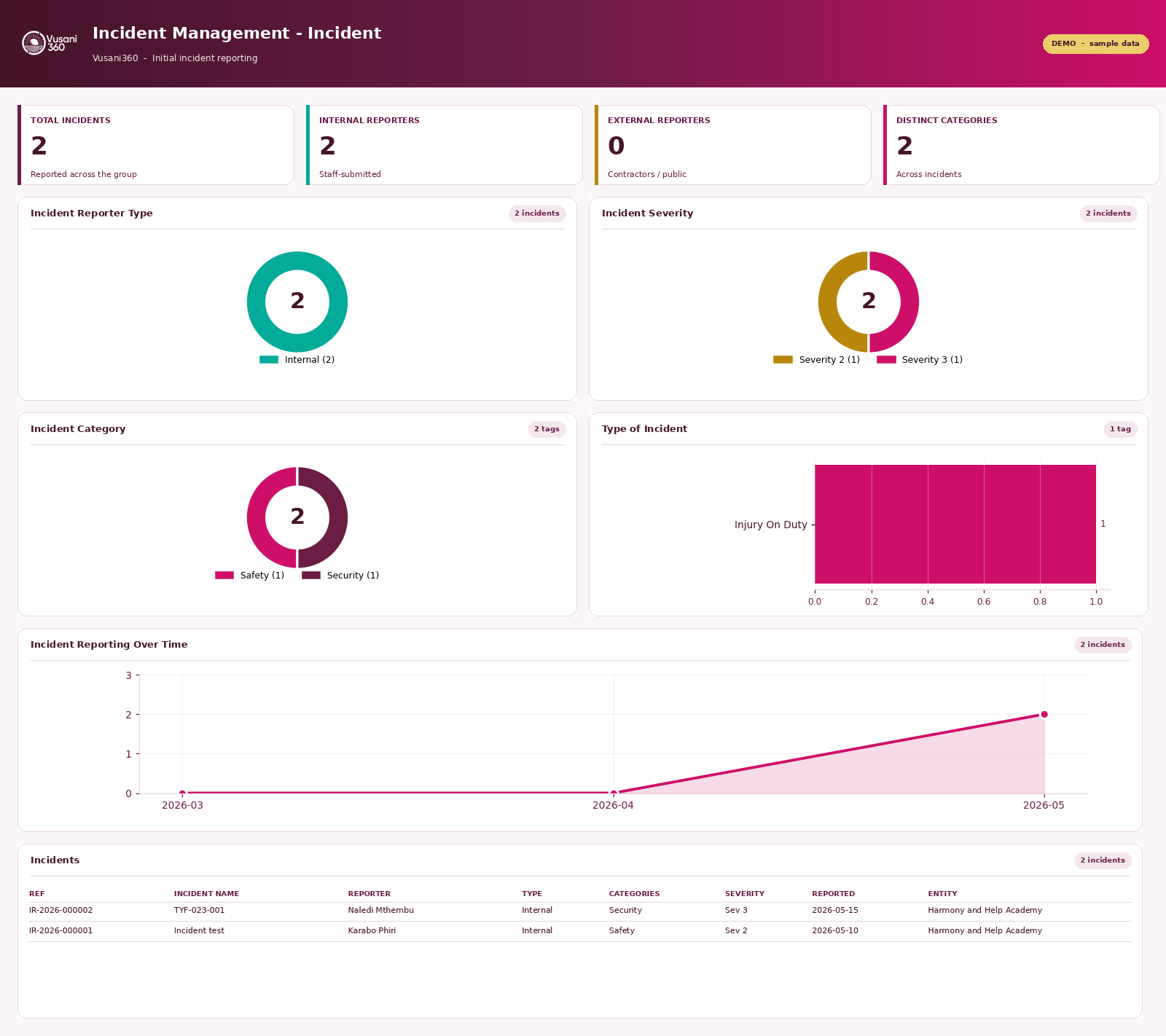Click the Severity 3 legend swatch
1166x1036 pixels.
[x=886, y=359]
